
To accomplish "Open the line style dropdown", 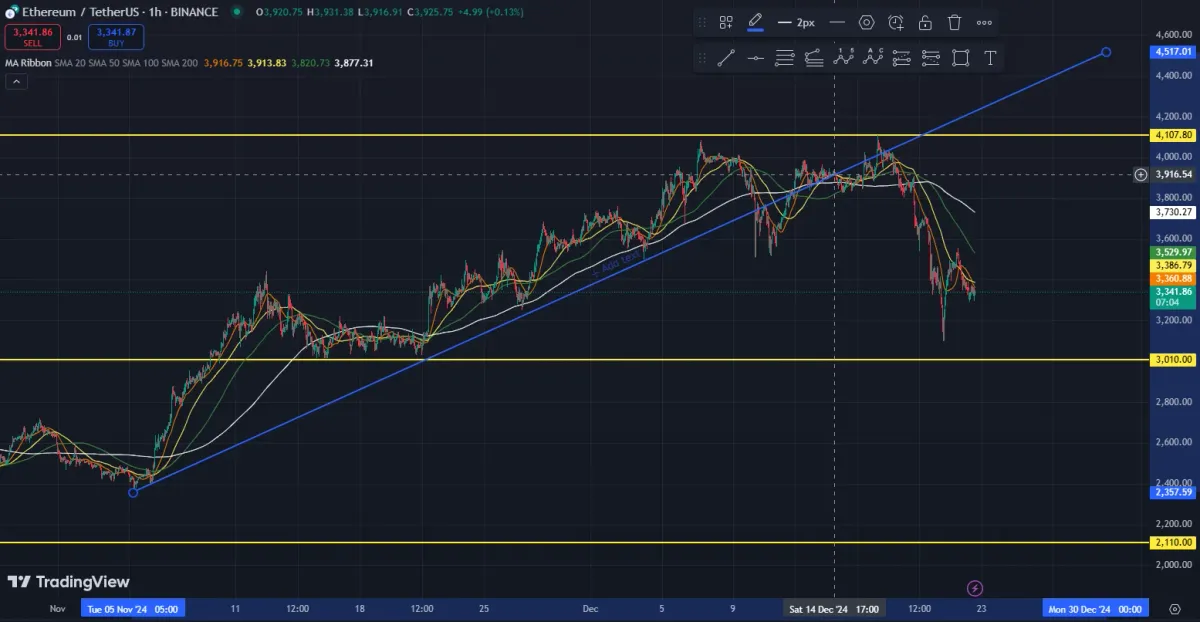I will click(837, 22).
